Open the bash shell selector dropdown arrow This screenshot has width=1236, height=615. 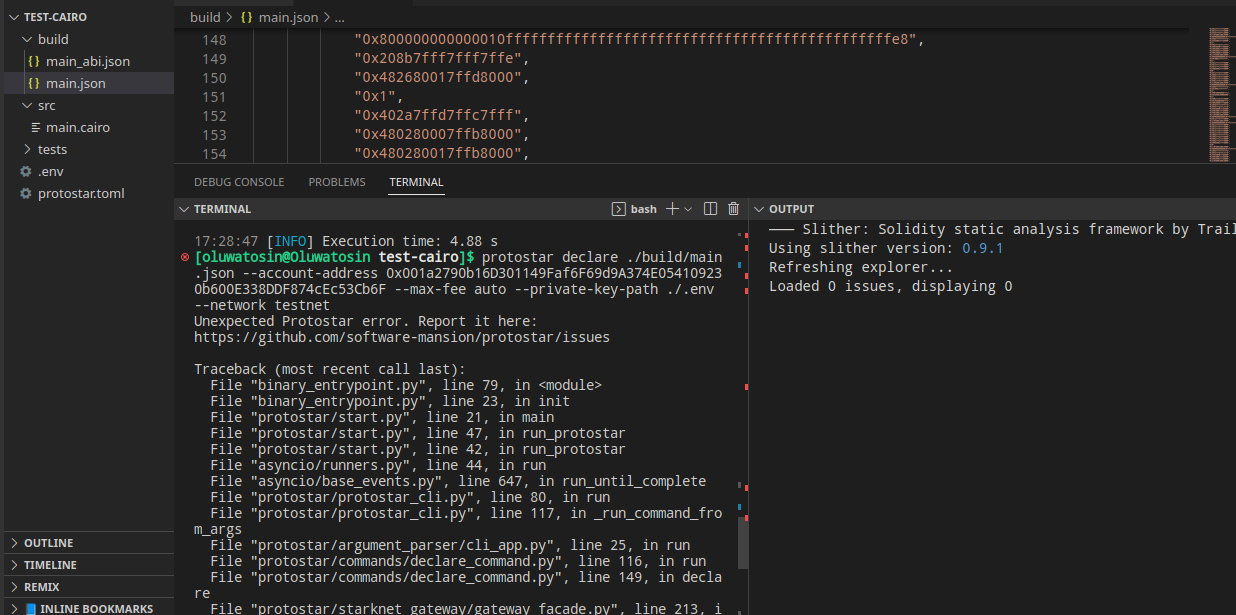(x=686, y=208)
